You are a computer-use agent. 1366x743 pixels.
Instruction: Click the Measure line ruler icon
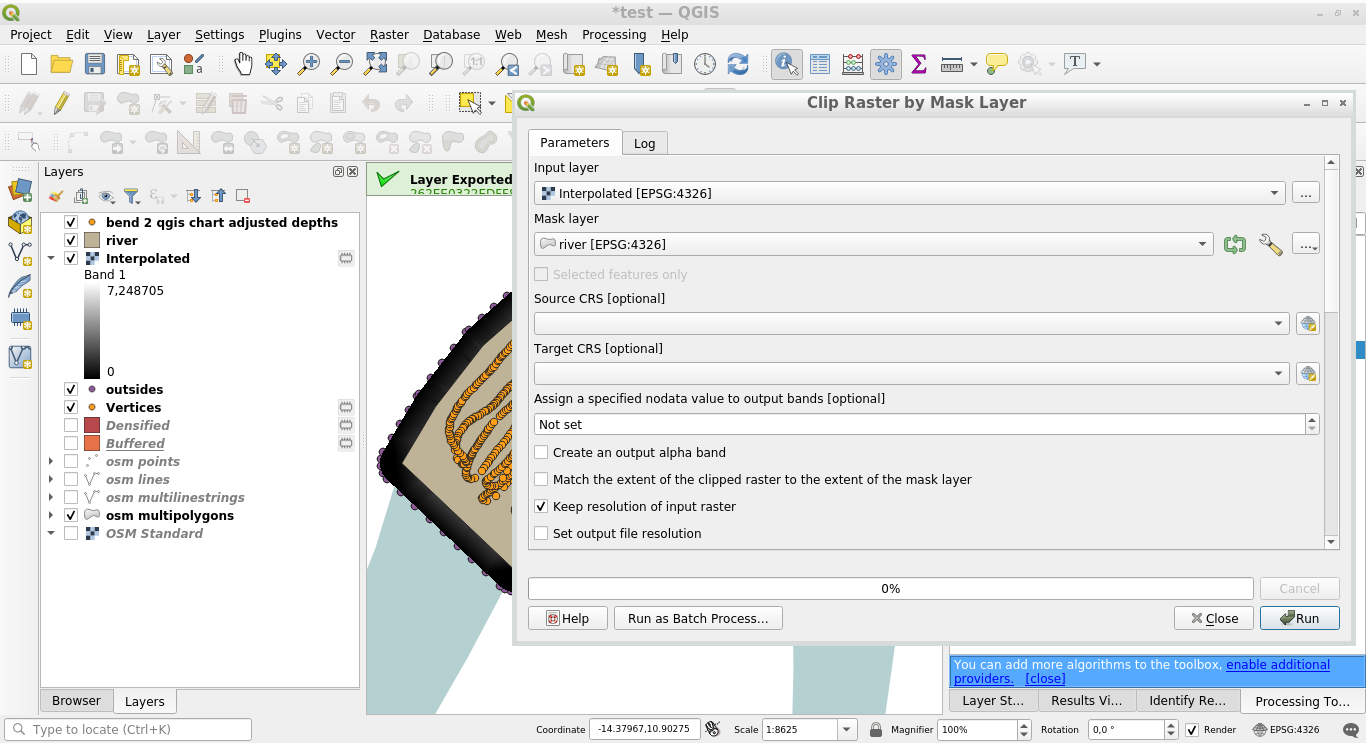click(952, 64)
